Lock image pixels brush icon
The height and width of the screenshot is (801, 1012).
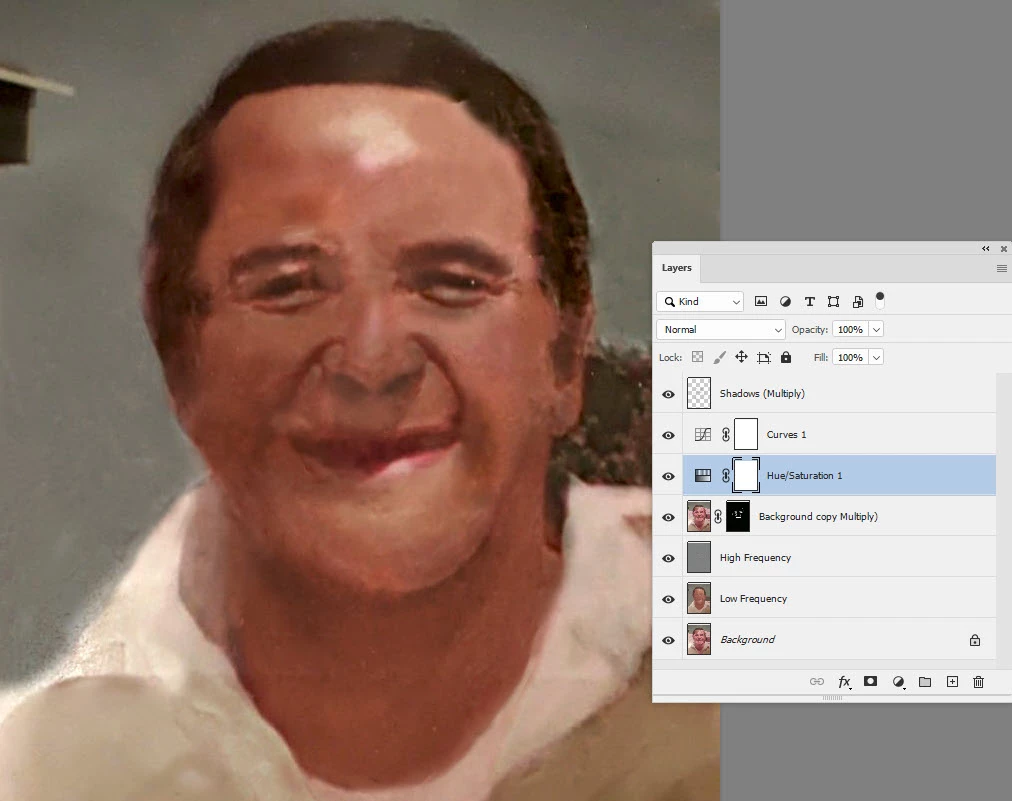(x=720, y=357)
